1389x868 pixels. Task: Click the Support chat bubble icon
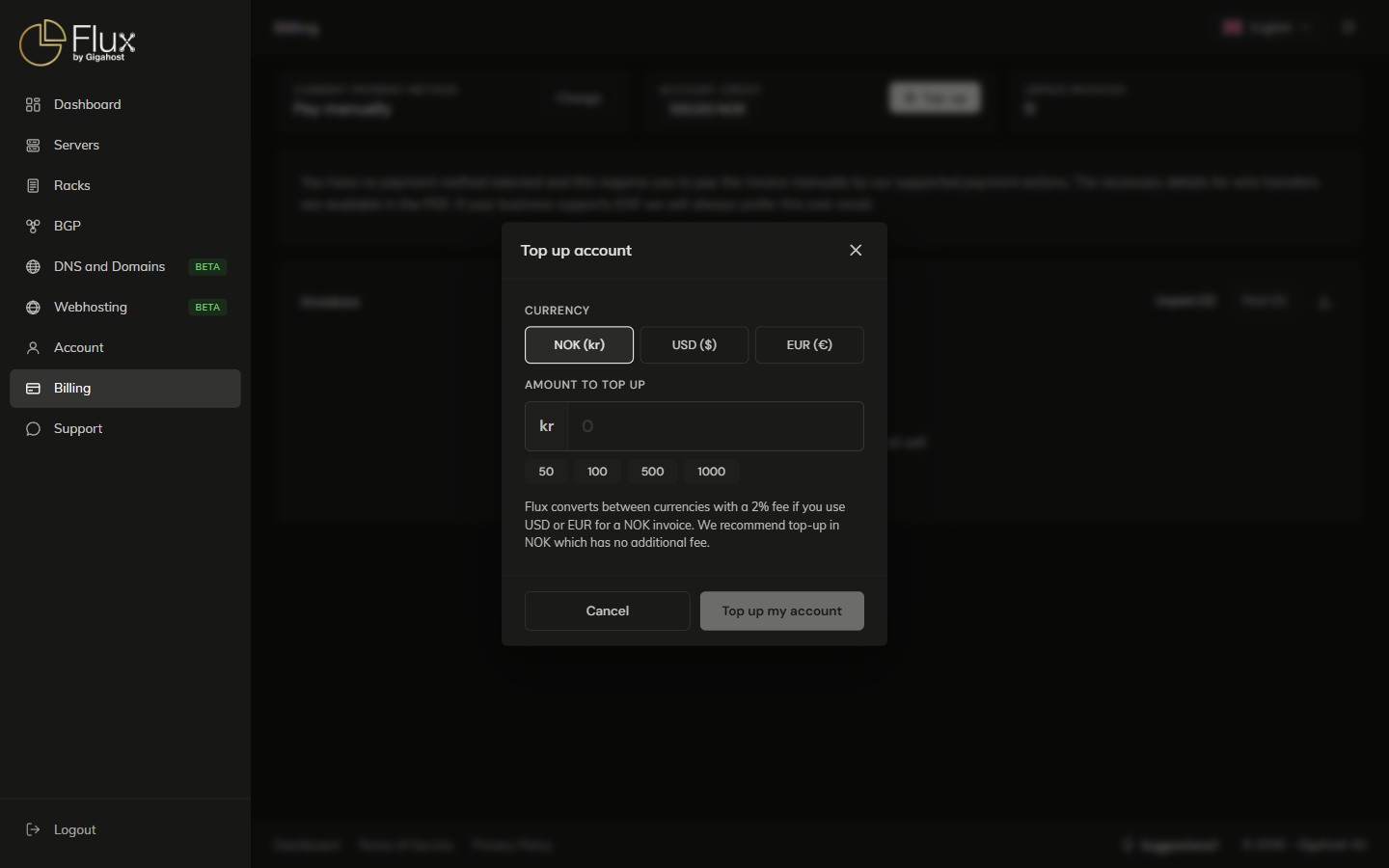pos(33,428)
